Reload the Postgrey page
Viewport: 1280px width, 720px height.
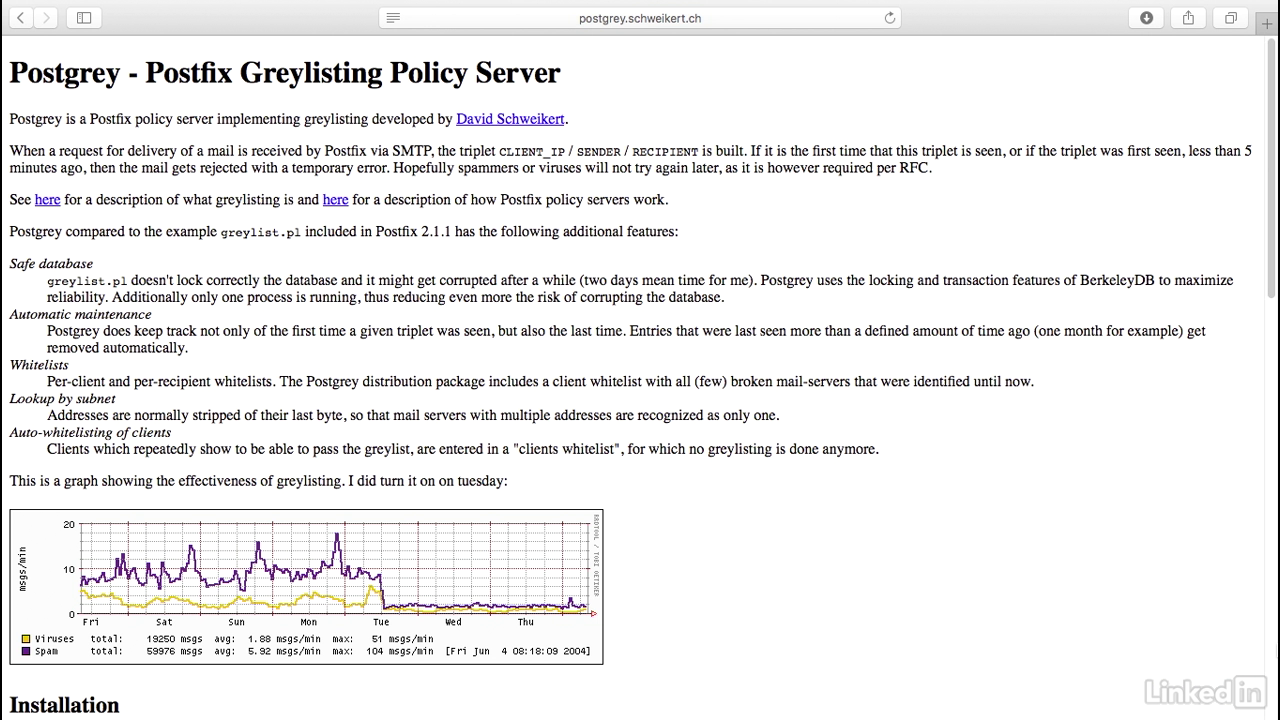pos(889,18)
